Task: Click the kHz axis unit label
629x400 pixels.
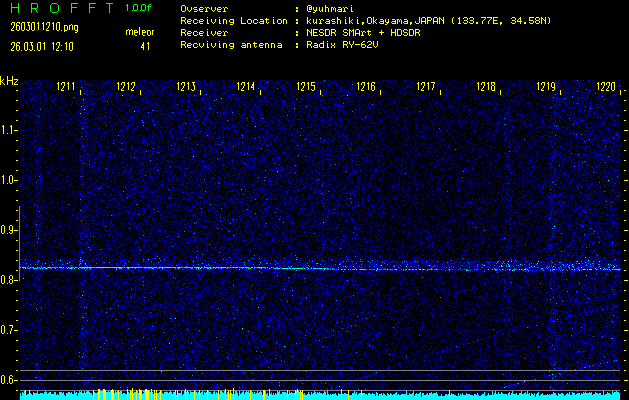Action: 9,81
